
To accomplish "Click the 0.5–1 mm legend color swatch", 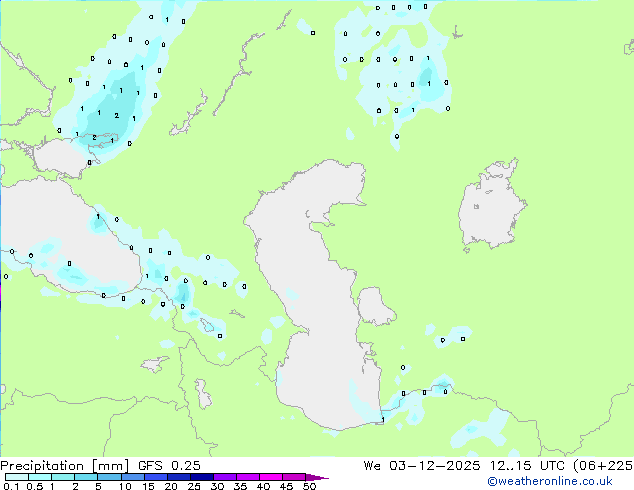I will pyautogui.click(x=40, y=477).
